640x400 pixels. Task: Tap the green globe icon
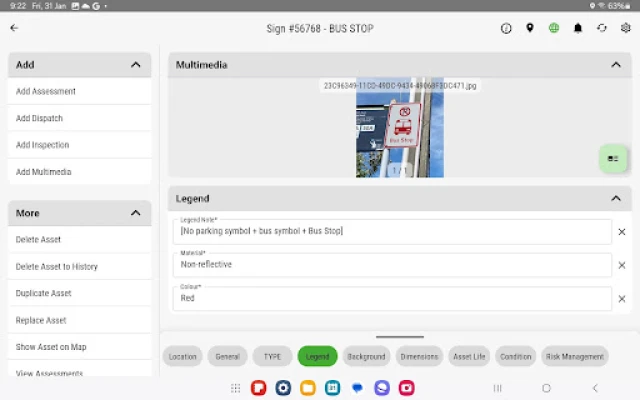tap(554, 28)
